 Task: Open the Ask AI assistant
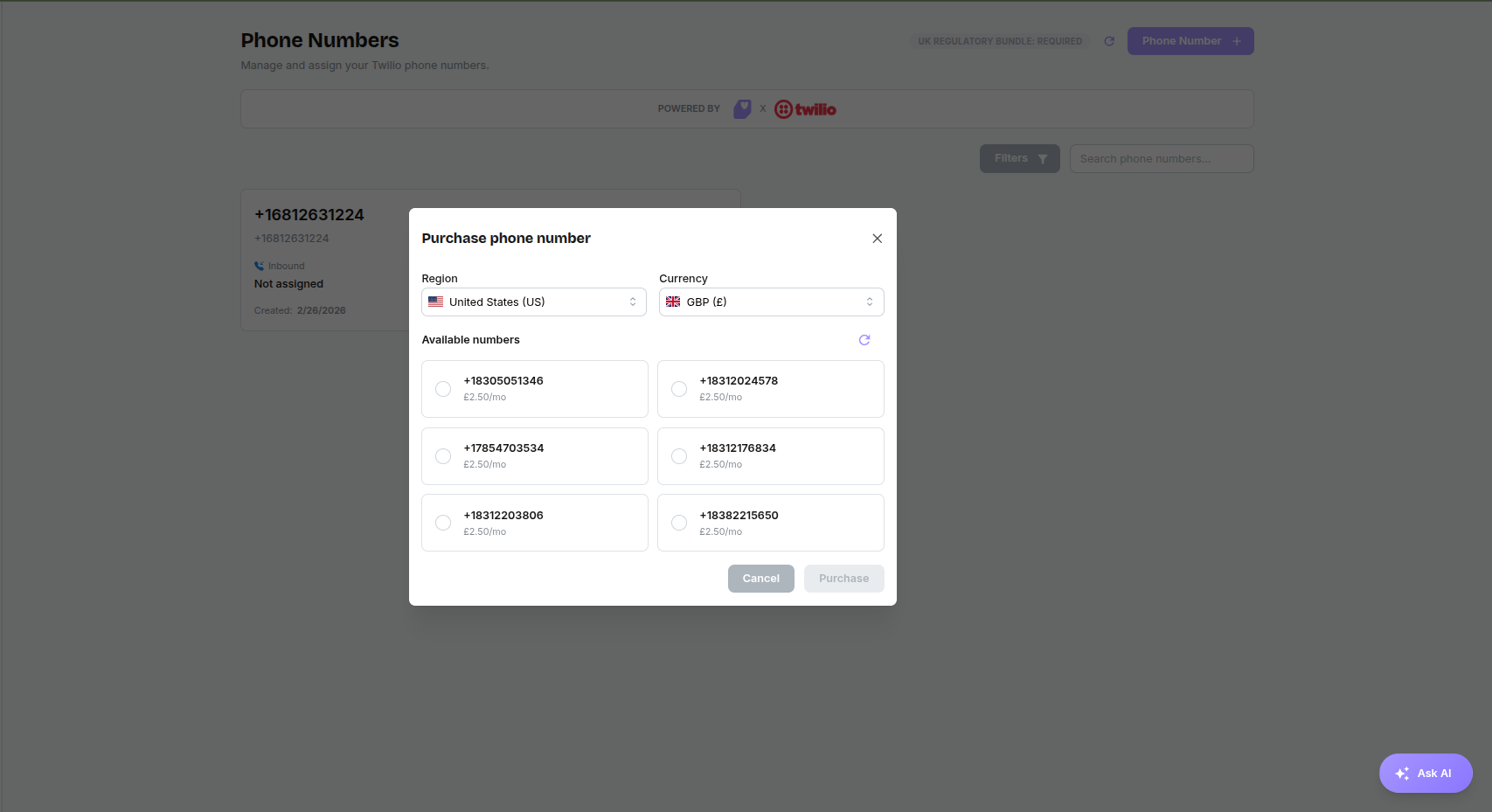pyautogui.click(x=1426, y=774)
